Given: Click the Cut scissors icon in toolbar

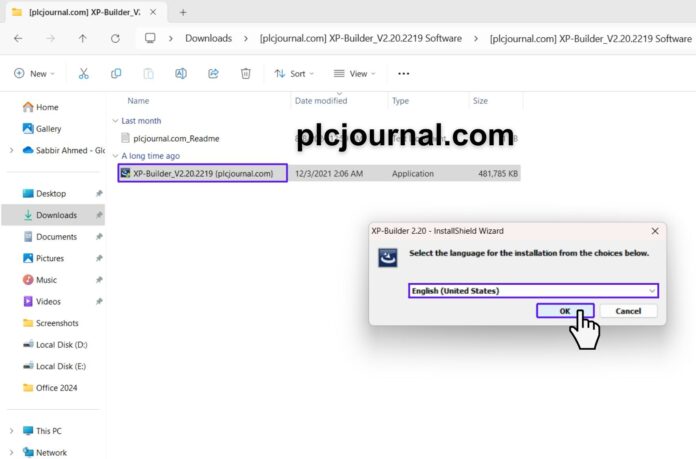Looking at the screenshot, I should click(83, 74).
